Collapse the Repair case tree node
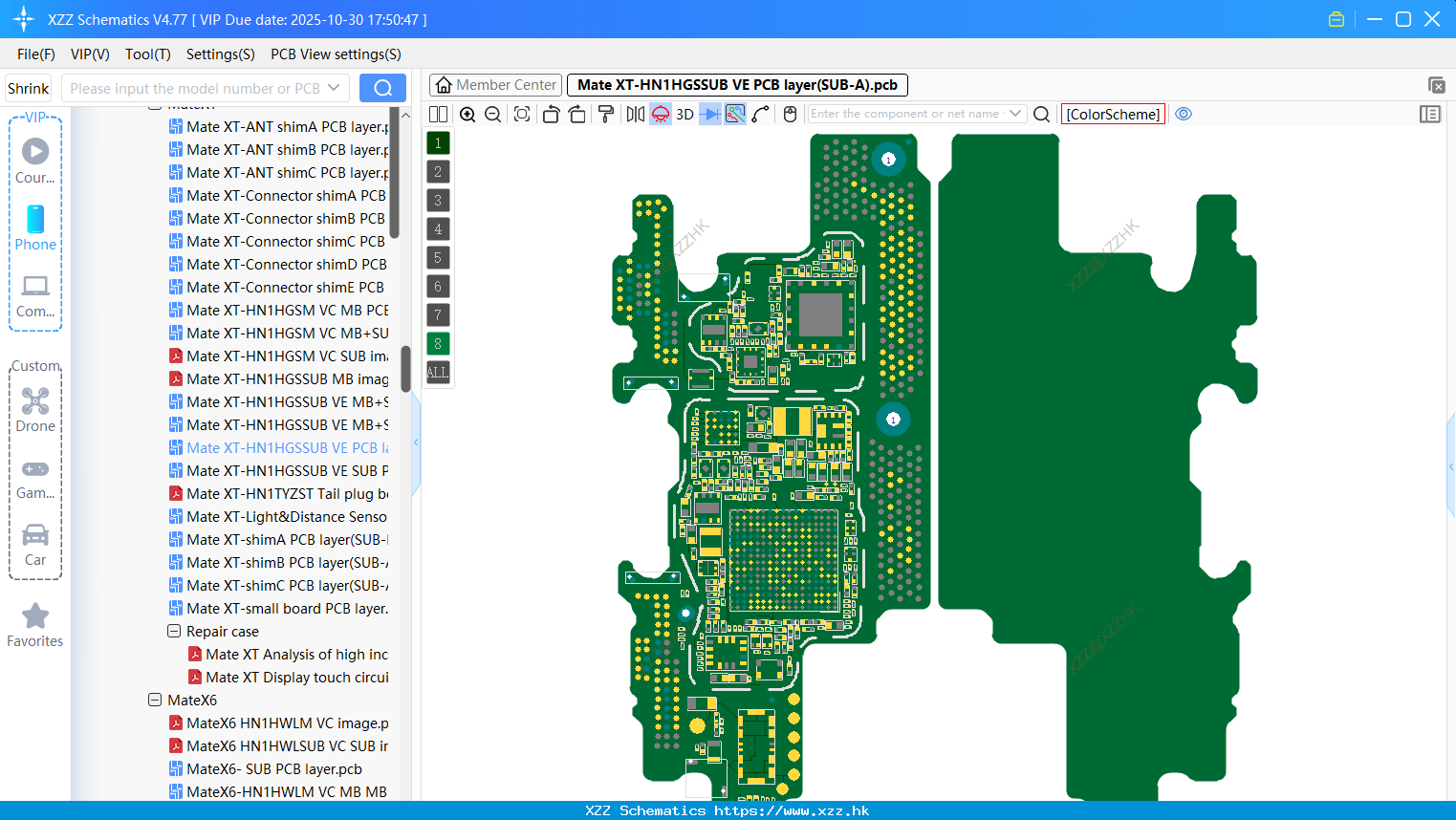1456x820 pixels. tap(174, 631)
